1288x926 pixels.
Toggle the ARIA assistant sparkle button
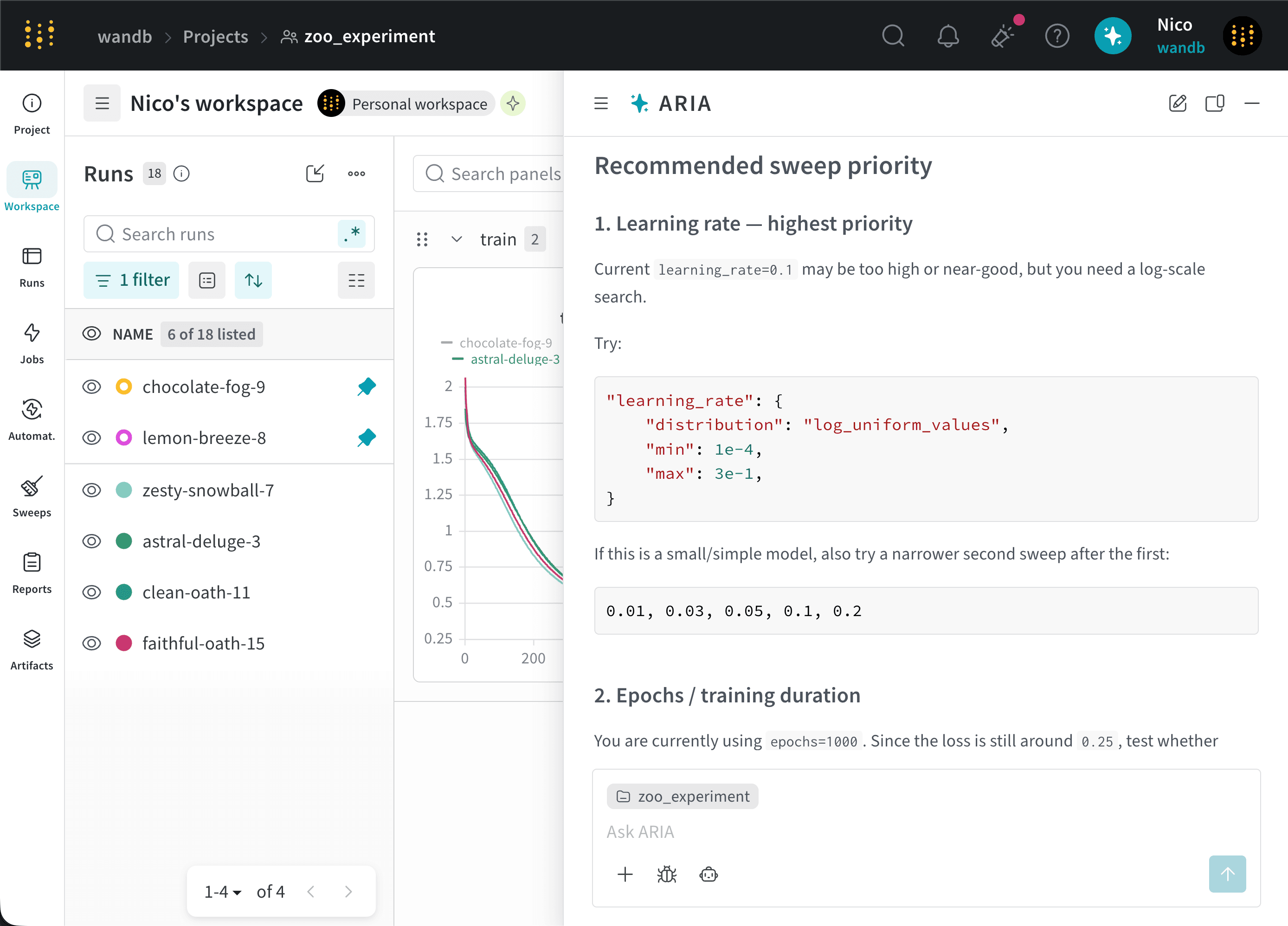pyautogui.click(x=1113, y=36)
